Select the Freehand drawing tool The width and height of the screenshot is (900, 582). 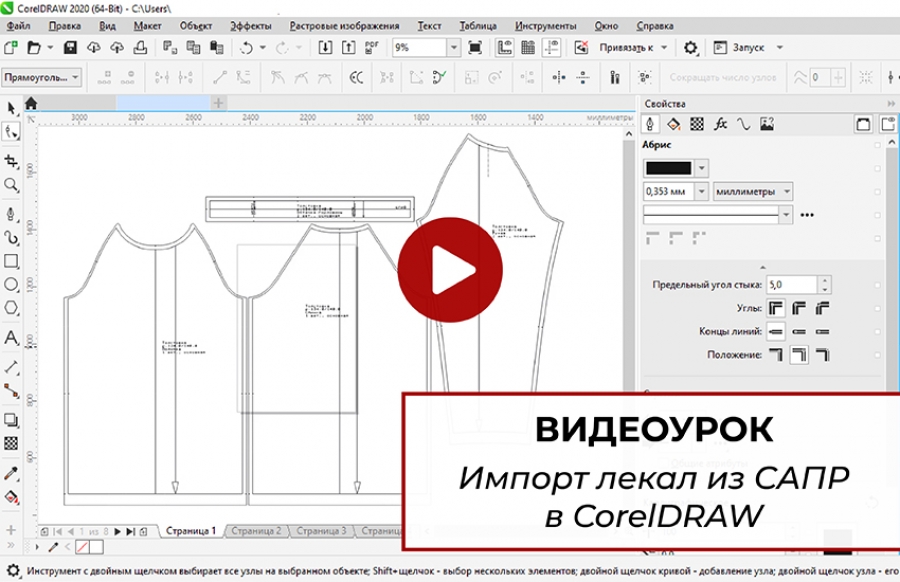11,214
